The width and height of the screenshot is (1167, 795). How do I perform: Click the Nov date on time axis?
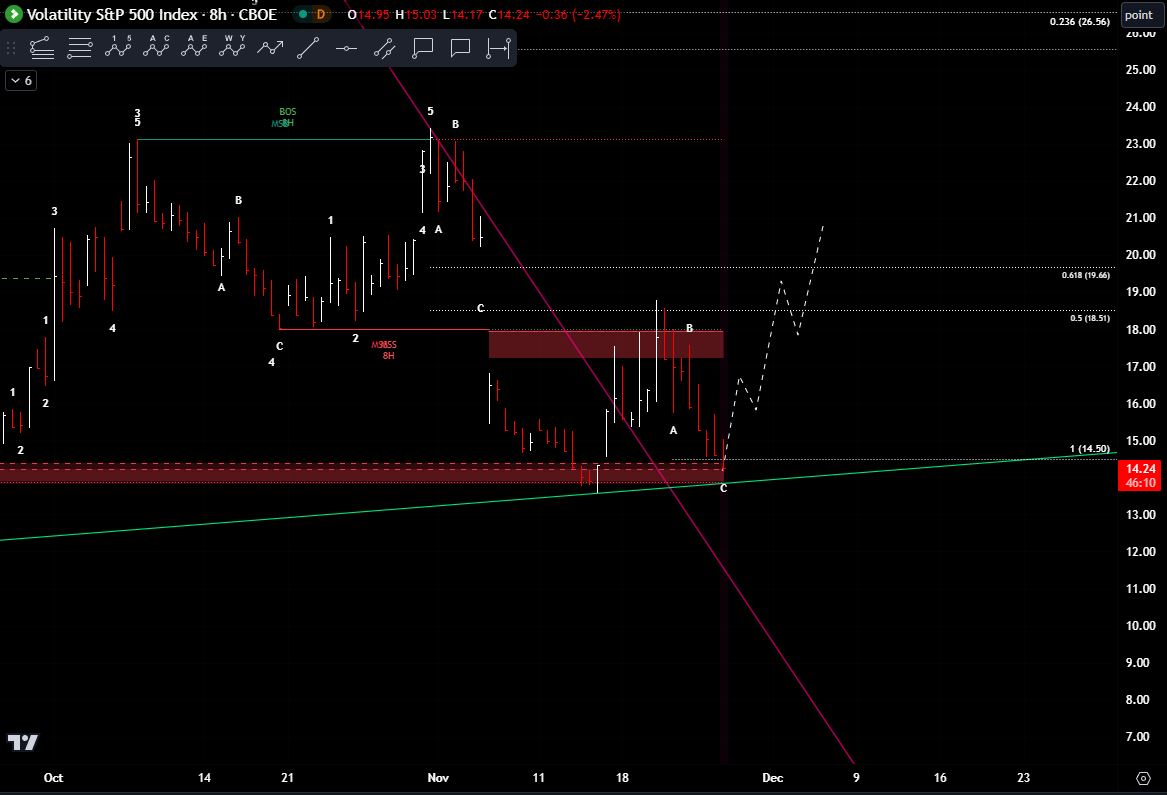click(438, 778)
